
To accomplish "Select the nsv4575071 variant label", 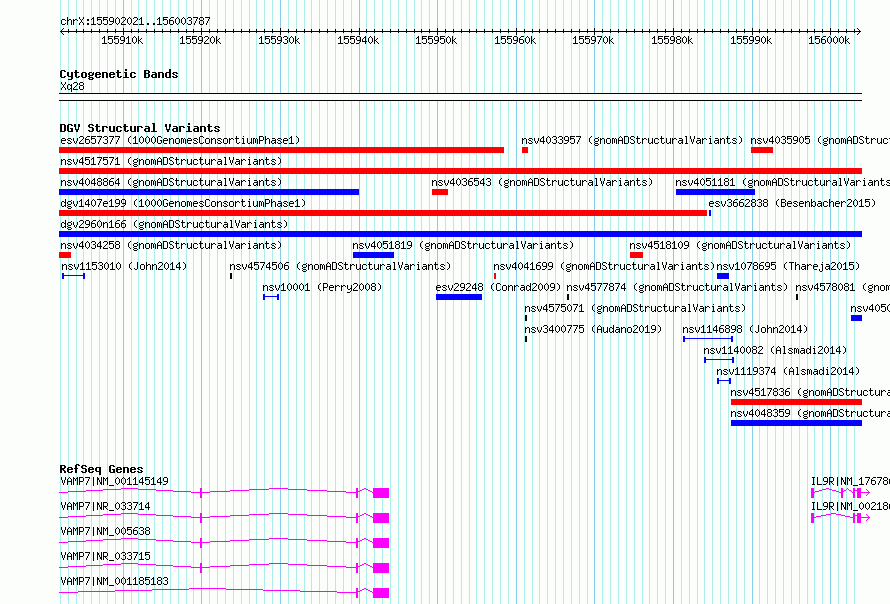I will [x=635, y=308].
